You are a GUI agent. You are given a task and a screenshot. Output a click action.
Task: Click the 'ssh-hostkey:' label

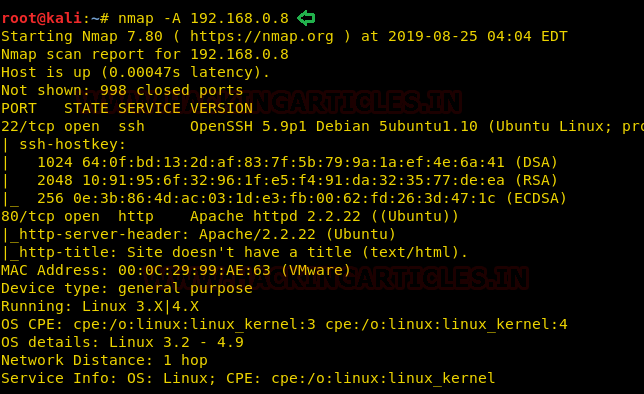point(72,144)
